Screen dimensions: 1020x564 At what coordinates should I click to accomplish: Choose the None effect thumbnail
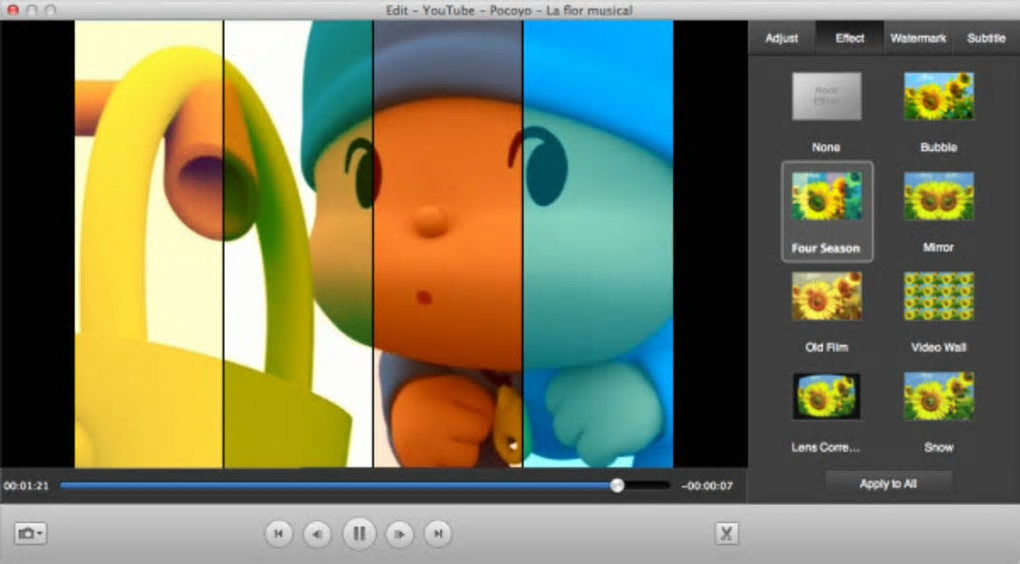826,96
